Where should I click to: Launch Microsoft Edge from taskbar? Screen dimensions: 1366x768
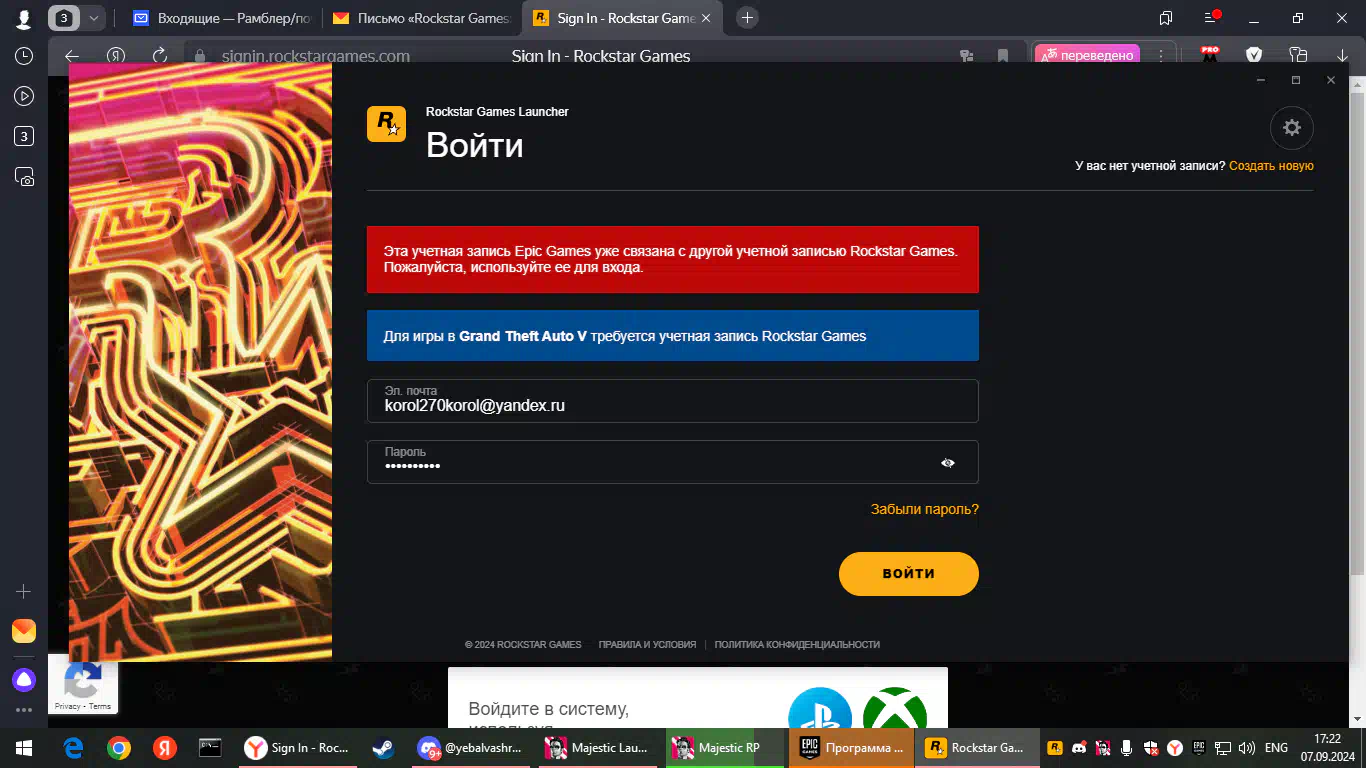point(73,748)
